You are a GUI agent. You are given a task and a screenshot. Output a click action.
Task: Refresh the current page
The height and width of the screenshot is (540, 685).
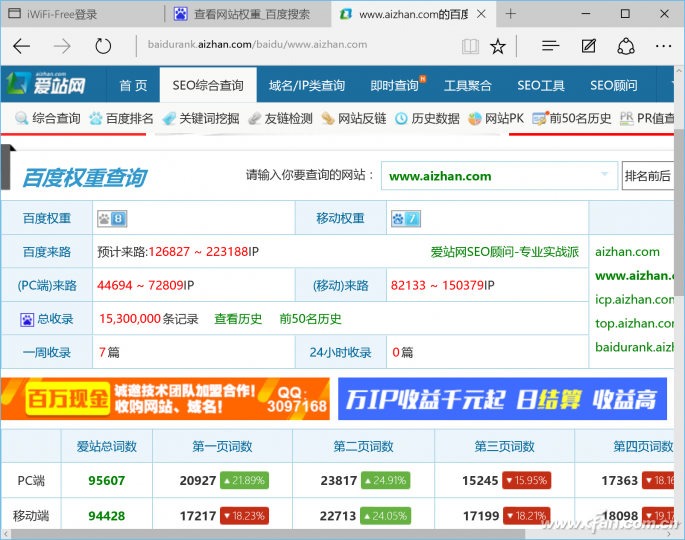point(103,46)
